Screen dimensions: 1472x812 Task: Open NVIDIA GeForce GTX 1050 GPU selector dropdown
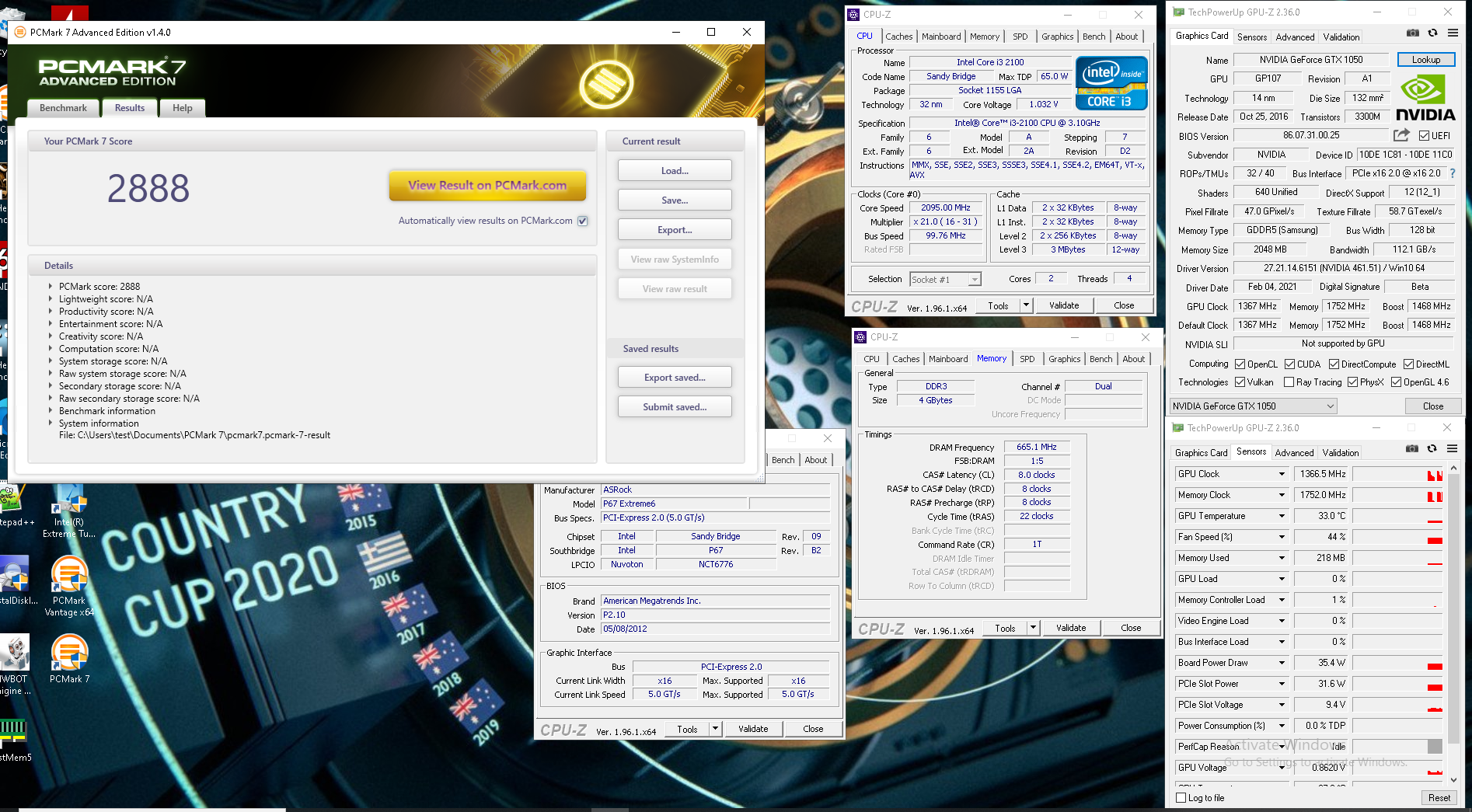point(1254,406)
